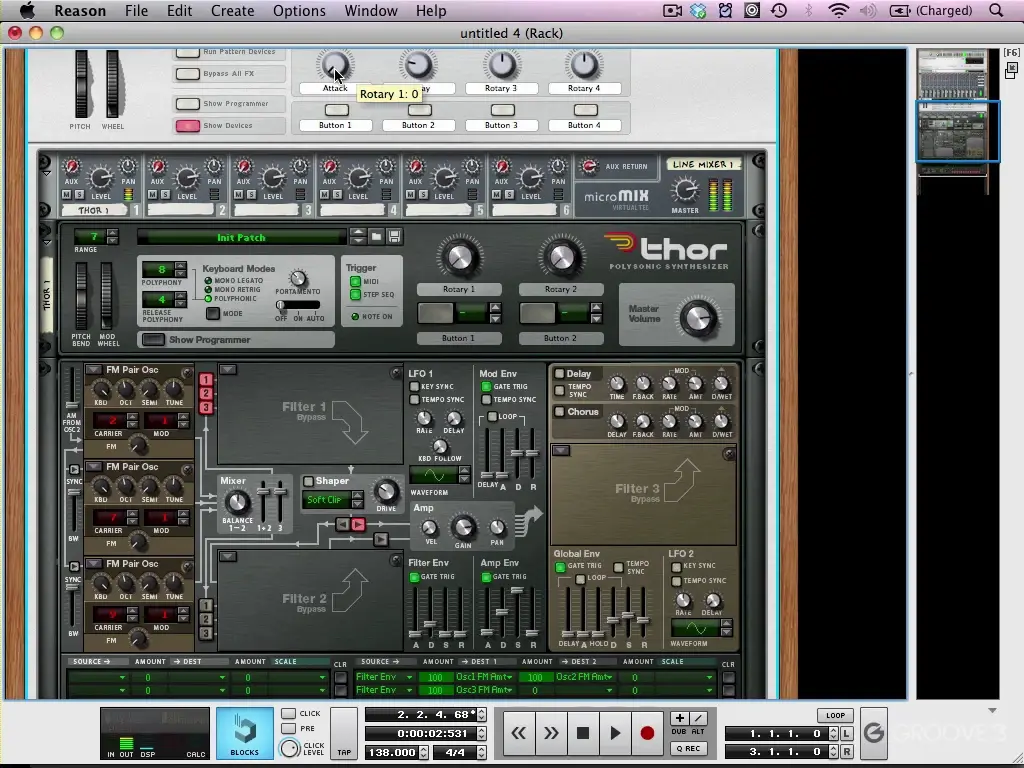Enable Osc 1 routing to Filter 1
Screen dimensions: 1024x768
(x=206, y=379)
